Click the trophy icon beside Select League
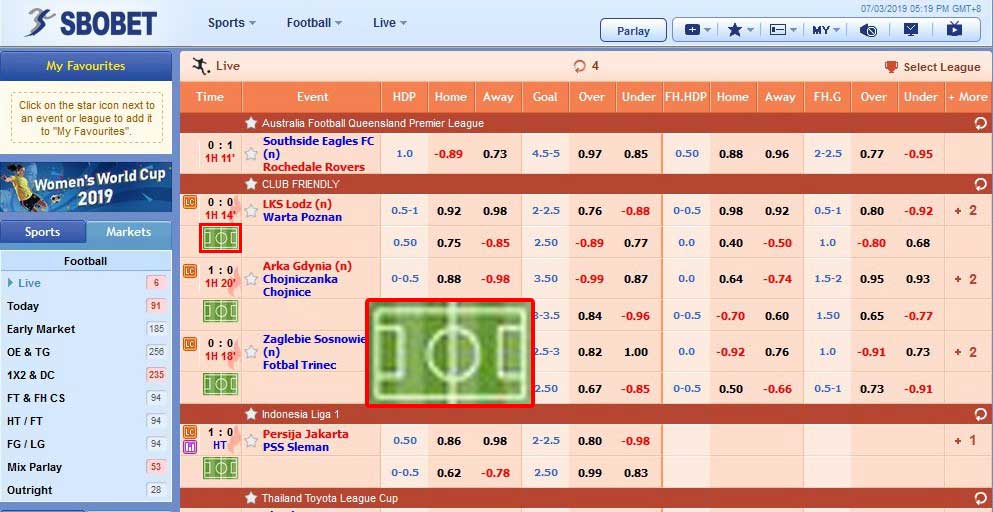The width and height of the screenshot is (993, 512). (891, 67)
